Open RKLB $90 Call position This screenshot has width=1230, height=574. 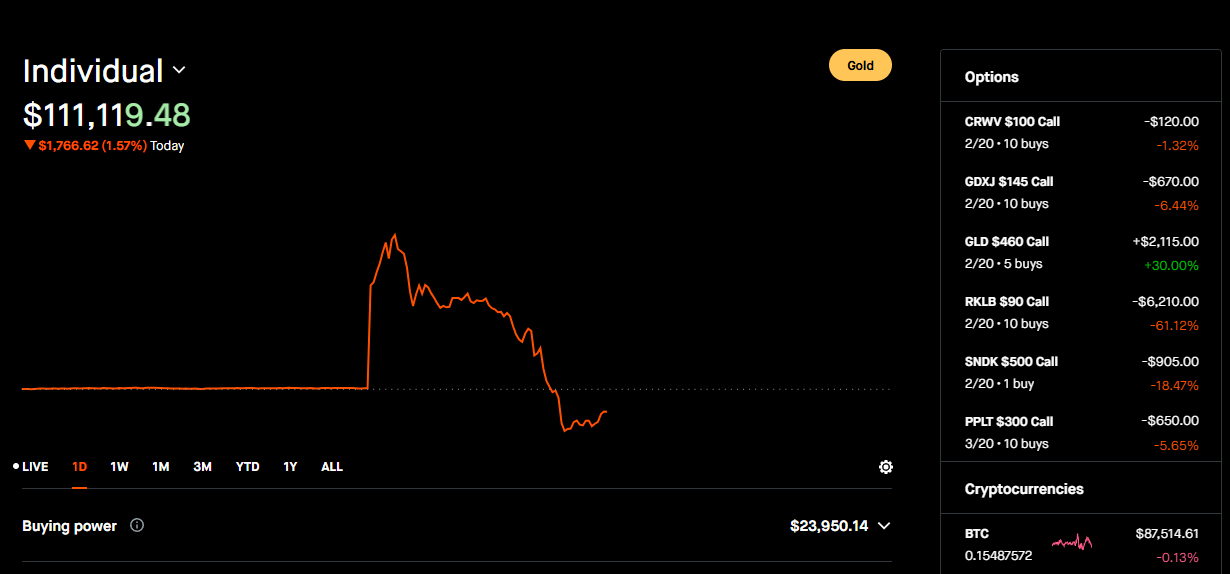click(1081, 312)
